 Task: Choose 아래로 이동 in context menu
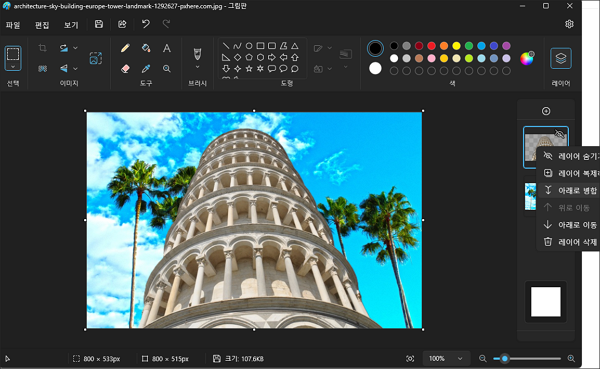[x=570, y=225]
